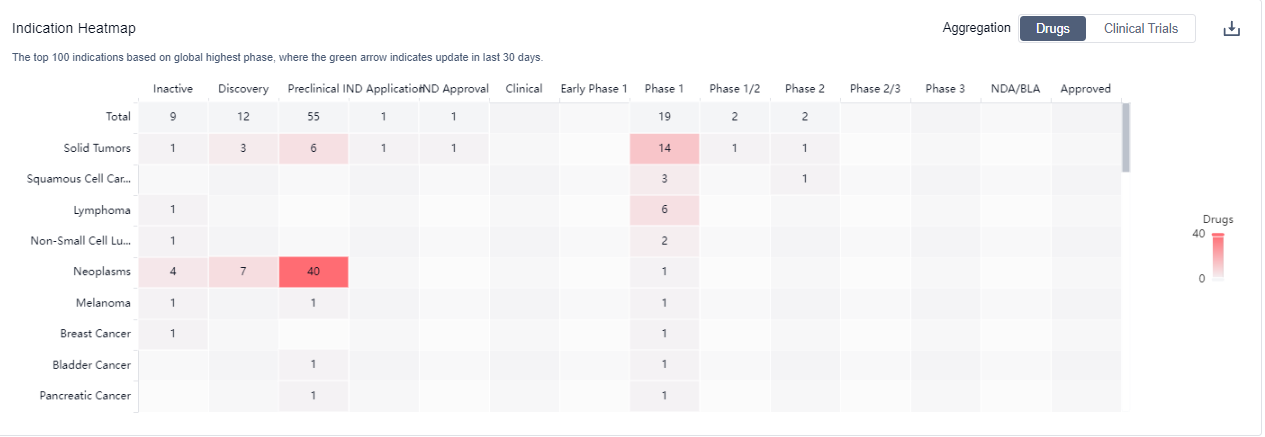Image resolution: width=1265 pixels, height=437 pixels.
Task: Click Total Phase 1 cell showing 19
Action: [664, 117]
